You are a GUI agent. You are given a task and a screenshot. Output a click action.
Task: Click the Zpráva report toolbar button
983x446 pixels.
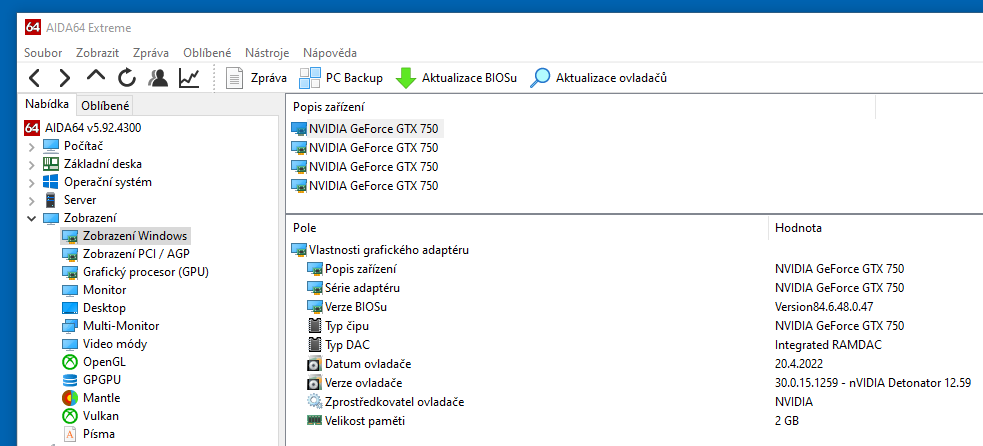(x=256, y=78)
